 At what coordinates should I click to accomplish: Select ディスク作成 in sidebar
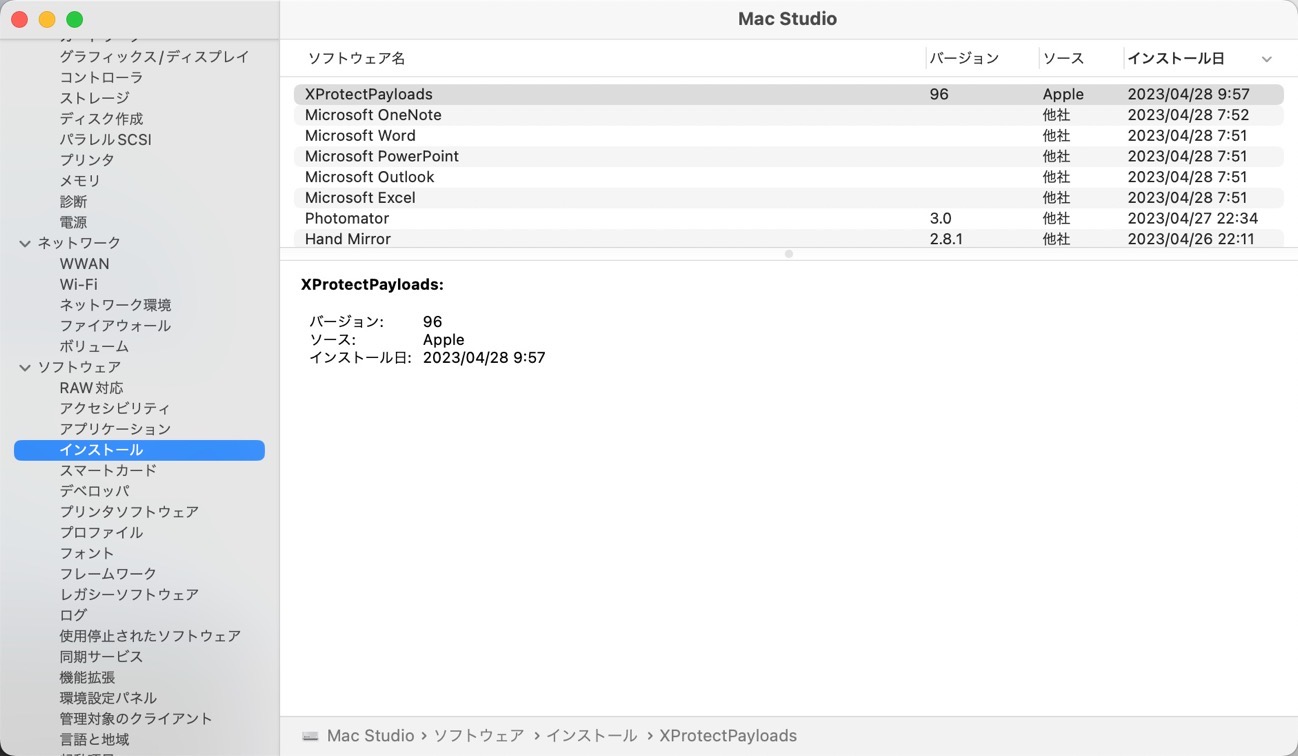click(101, 119)
